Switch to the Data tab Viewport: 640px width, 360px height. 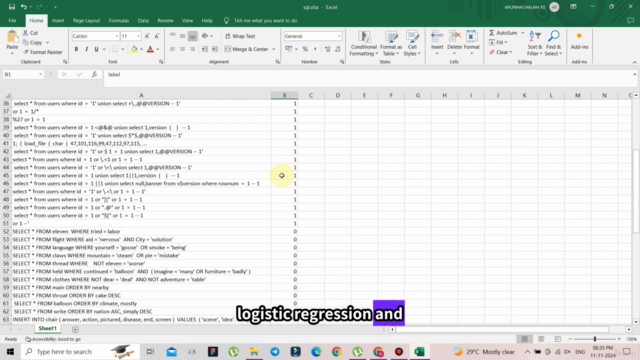coord(143,20)
